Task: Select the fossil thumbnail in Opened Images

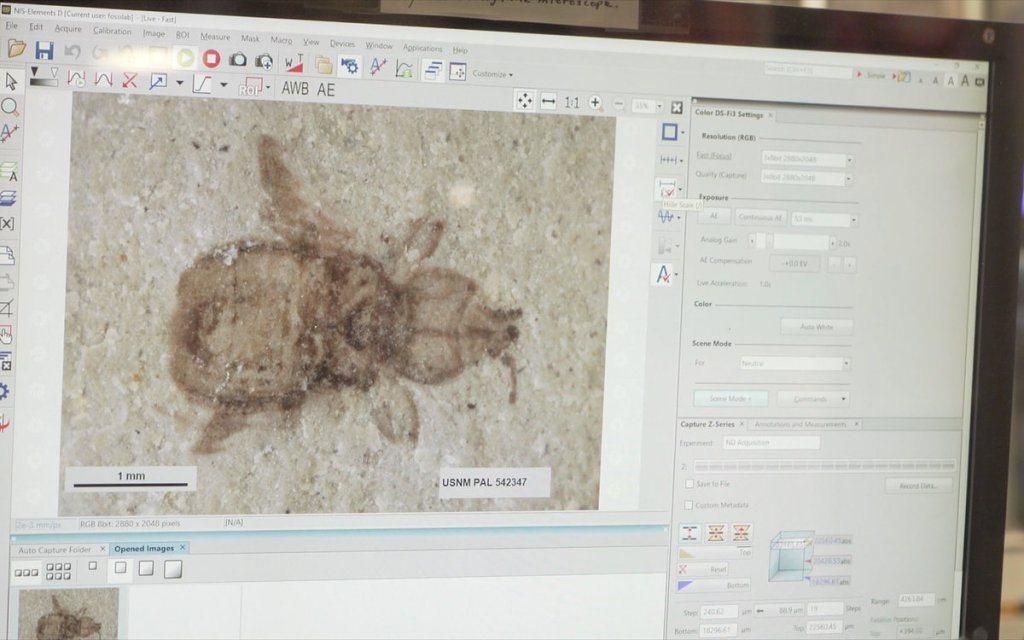Action: click(x=68, y=613)
